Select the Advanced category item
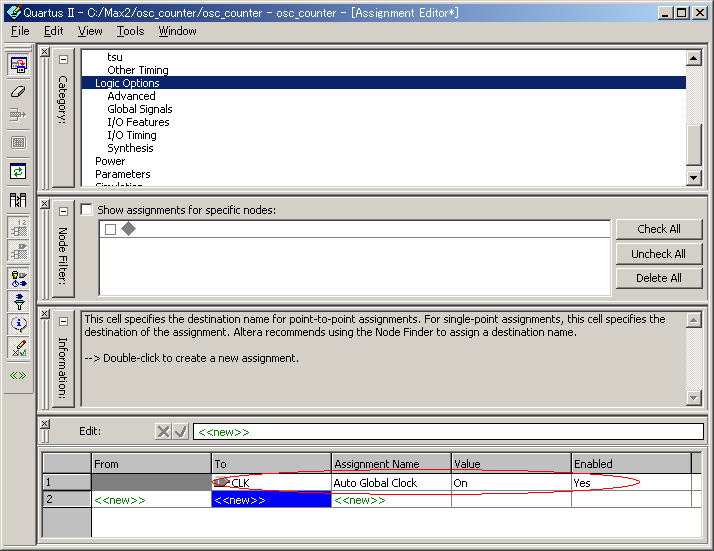Viewport: 714px width, 551px height. pos(131,96)
